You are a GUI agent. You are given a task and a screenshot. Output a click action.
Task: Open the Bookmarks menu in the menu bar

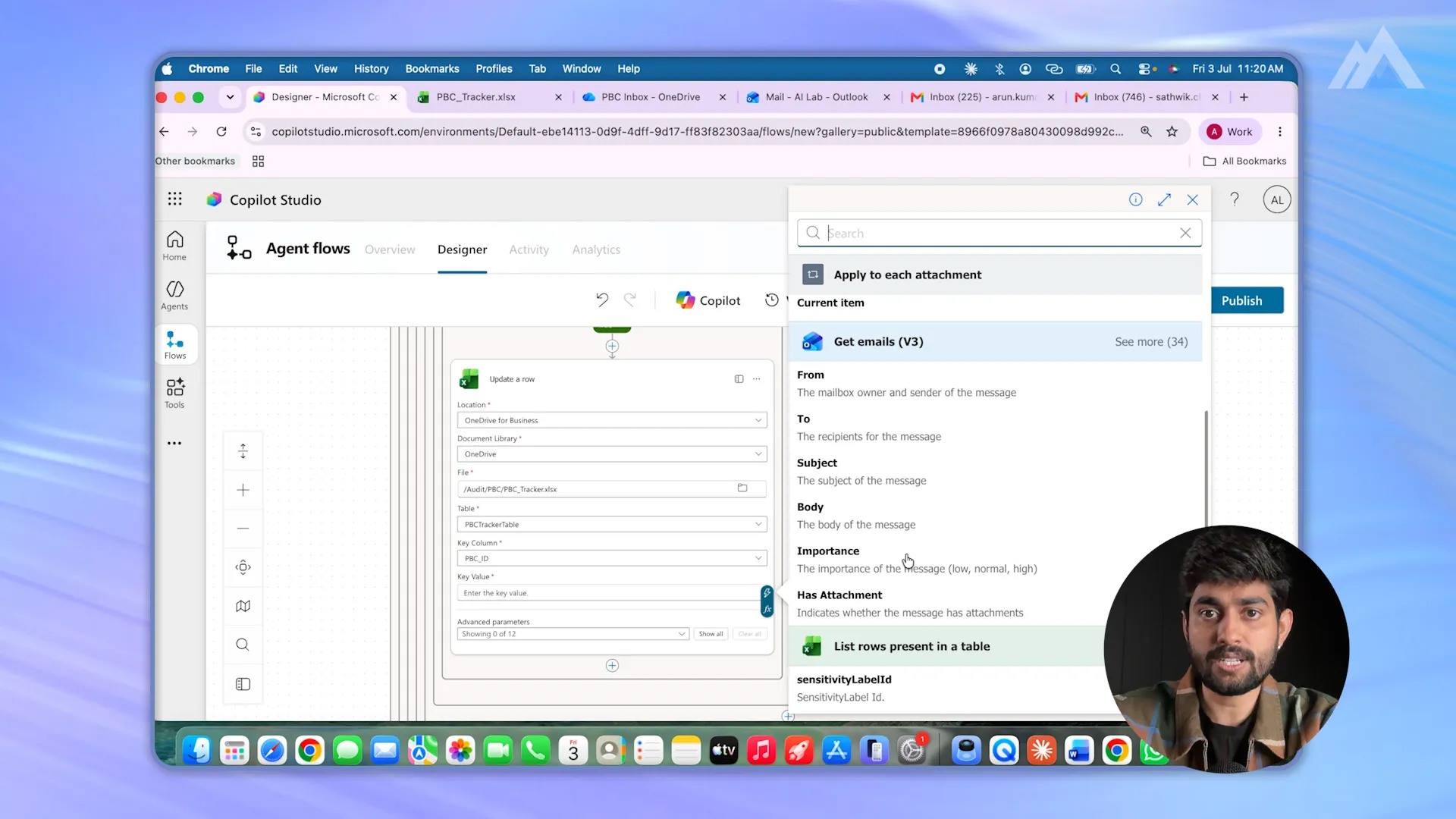tap(432, 68)
